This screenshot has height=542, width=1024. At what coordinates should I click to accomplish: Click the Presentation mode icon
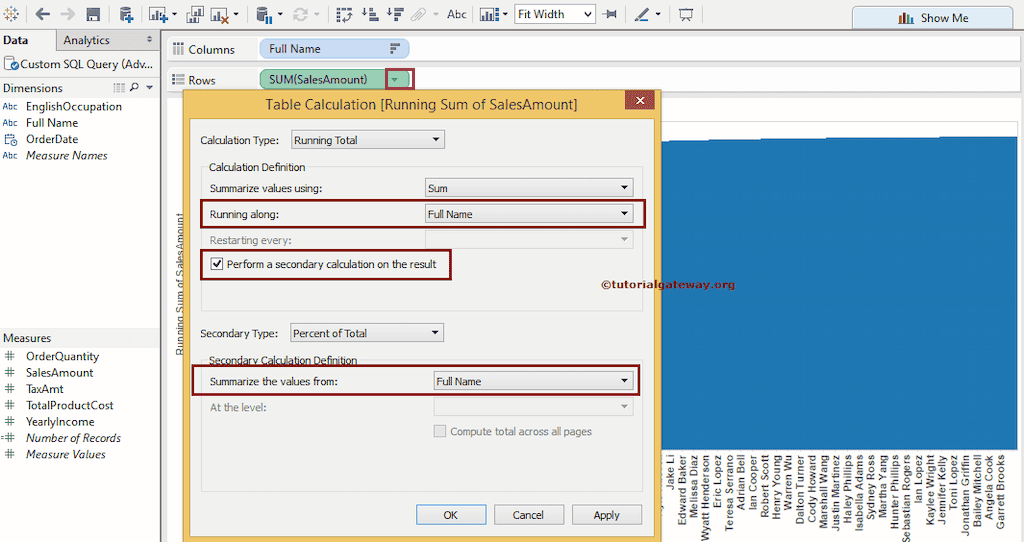686,15
